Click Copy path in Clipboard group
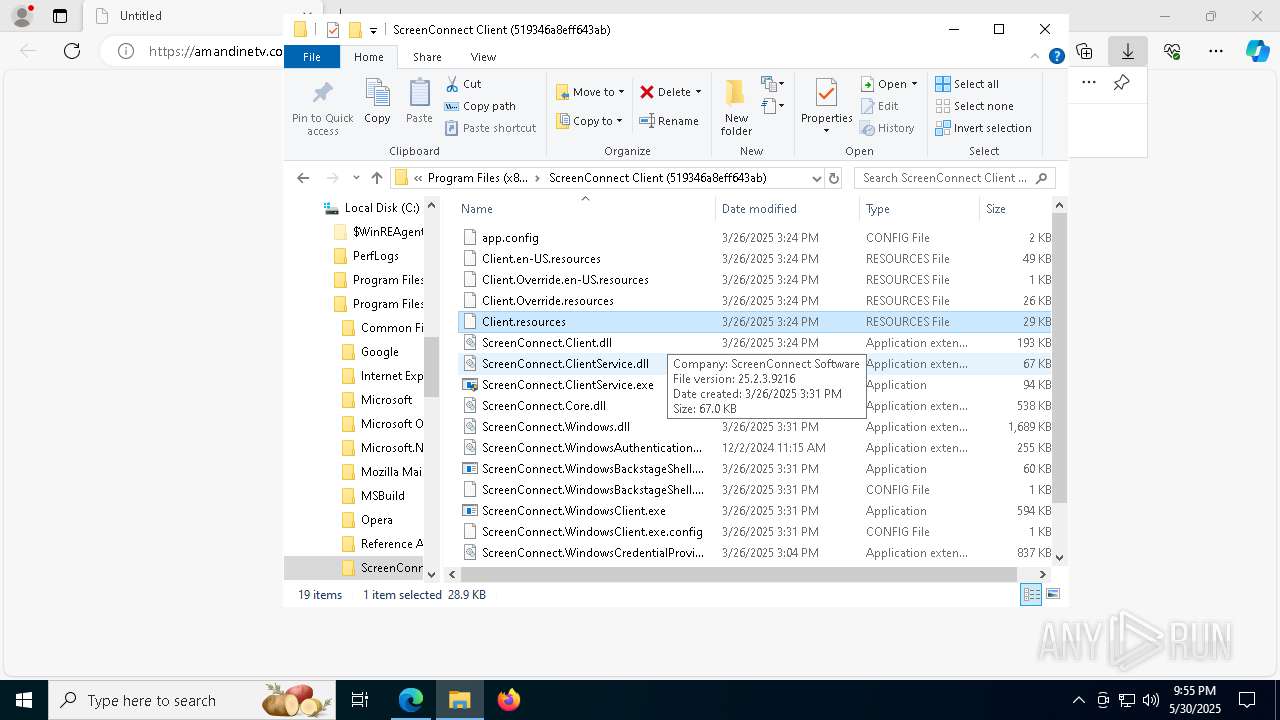Viewport: 1280px width, 720px height. click(x=480, y=106)
